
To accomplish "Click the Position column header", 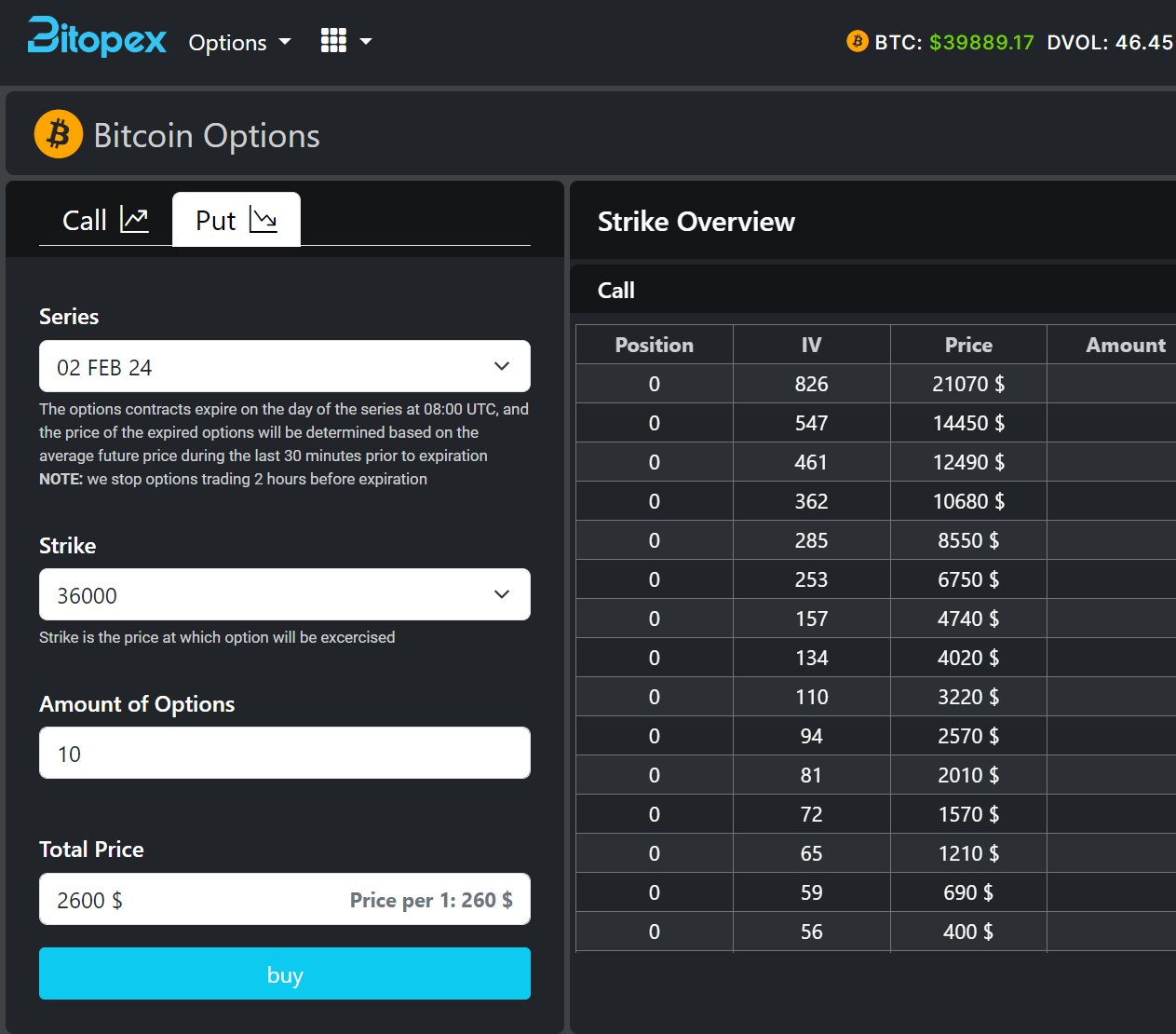I will click(654, 345).
